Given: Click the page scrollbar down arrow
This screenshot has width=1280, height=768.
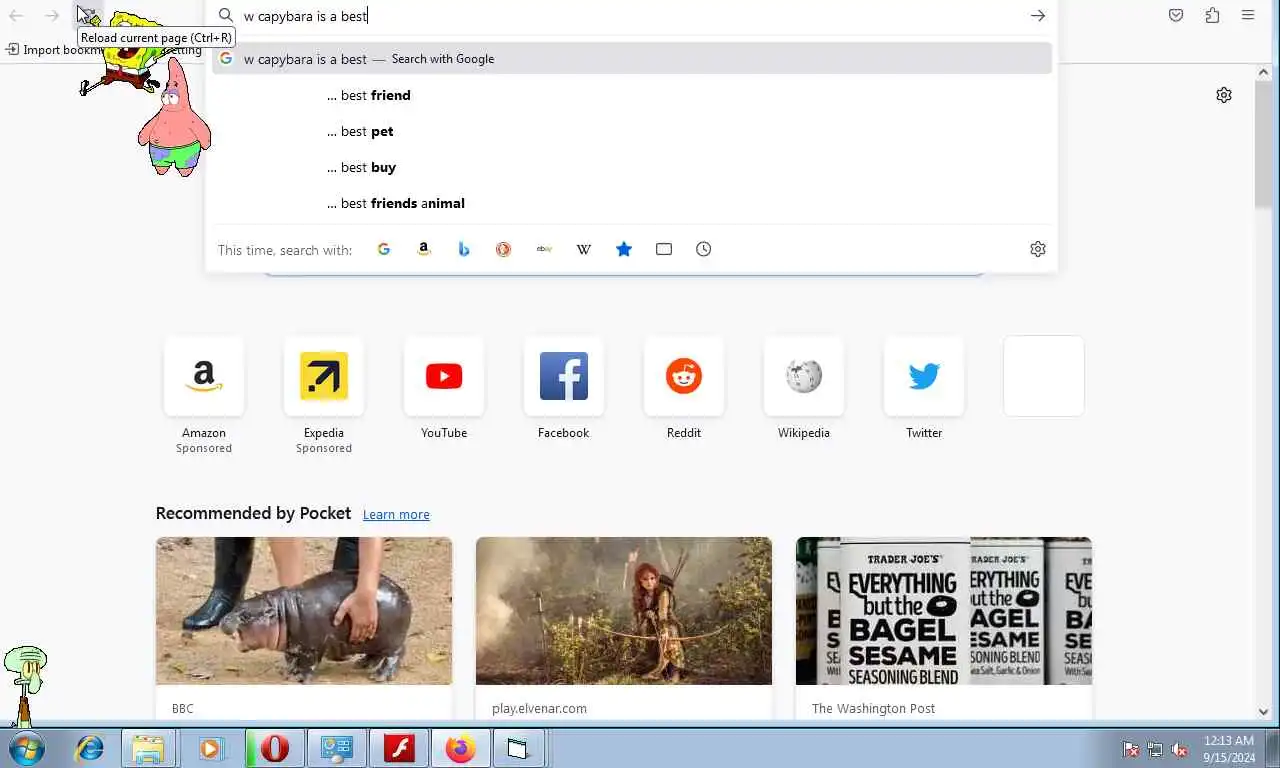Looking at the screenshot, I should (x=1263, y=711).
